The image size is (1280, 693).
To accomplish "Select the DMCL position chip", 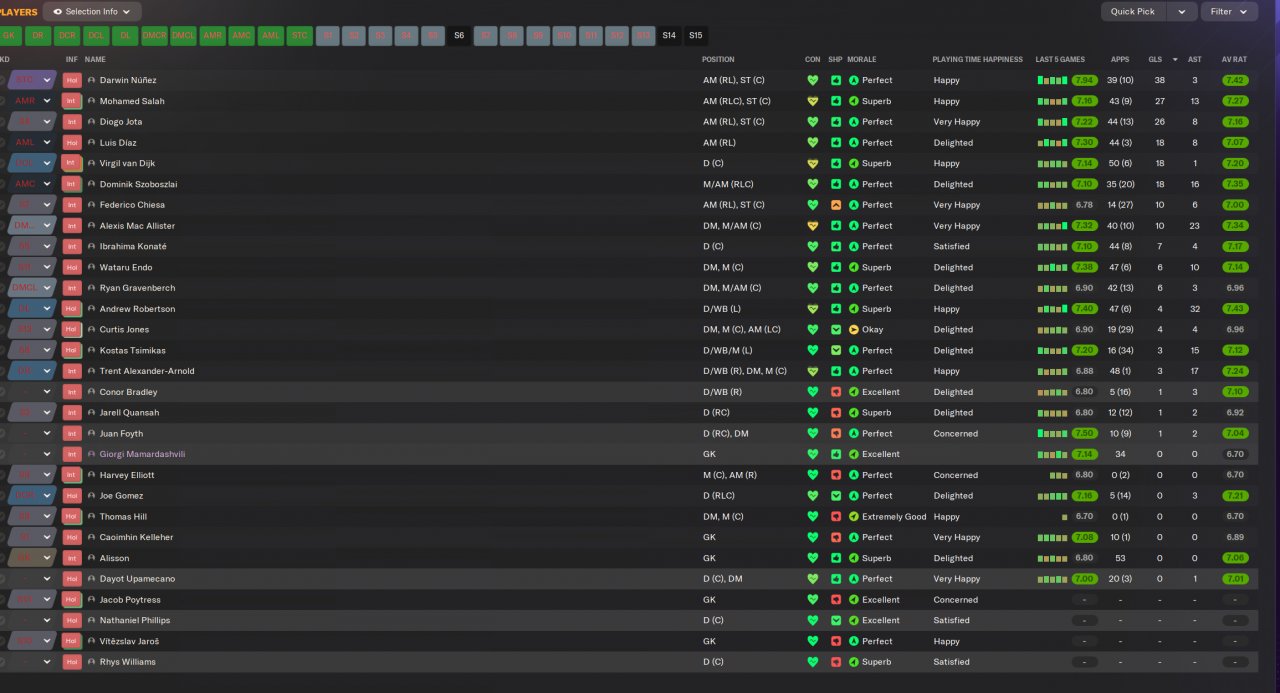I will pos(183,36).
